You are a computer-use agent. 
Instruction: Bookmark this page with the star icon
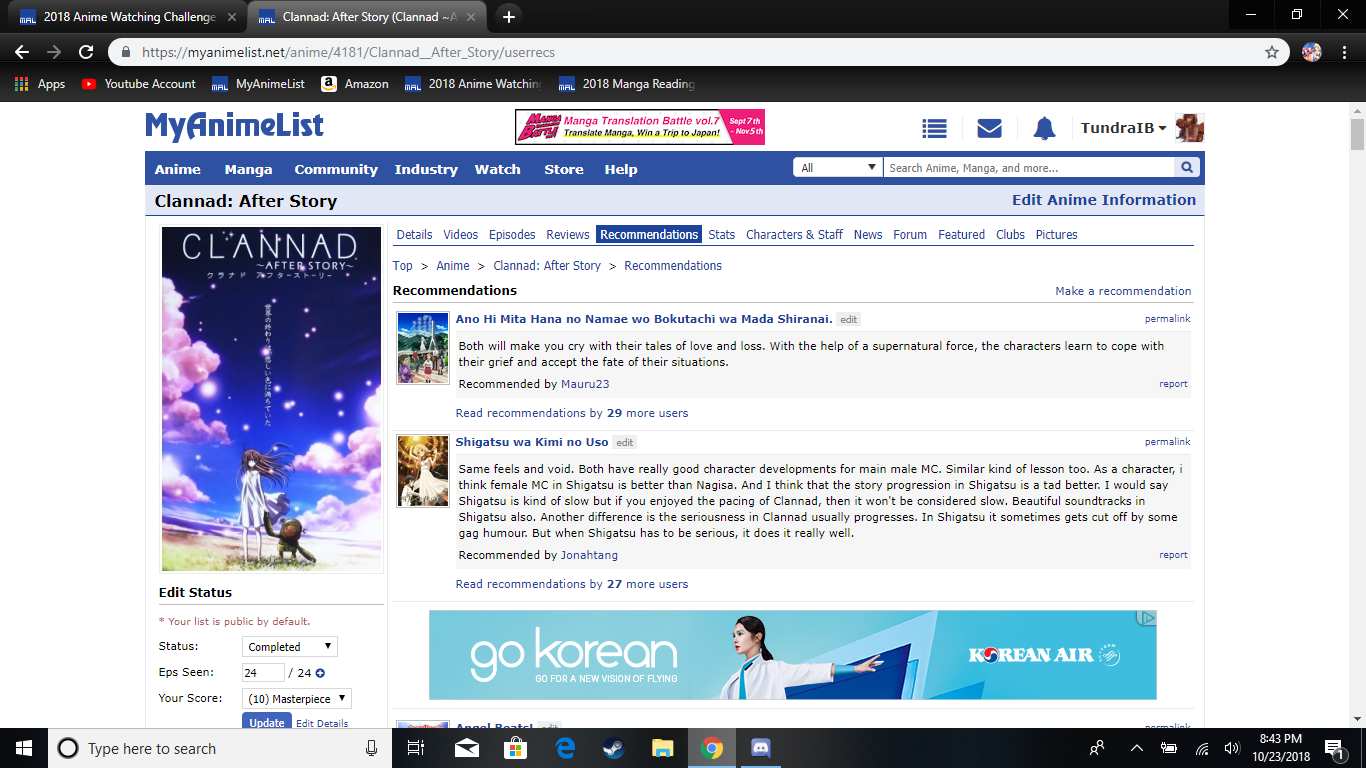click(x=1272, y=52)
